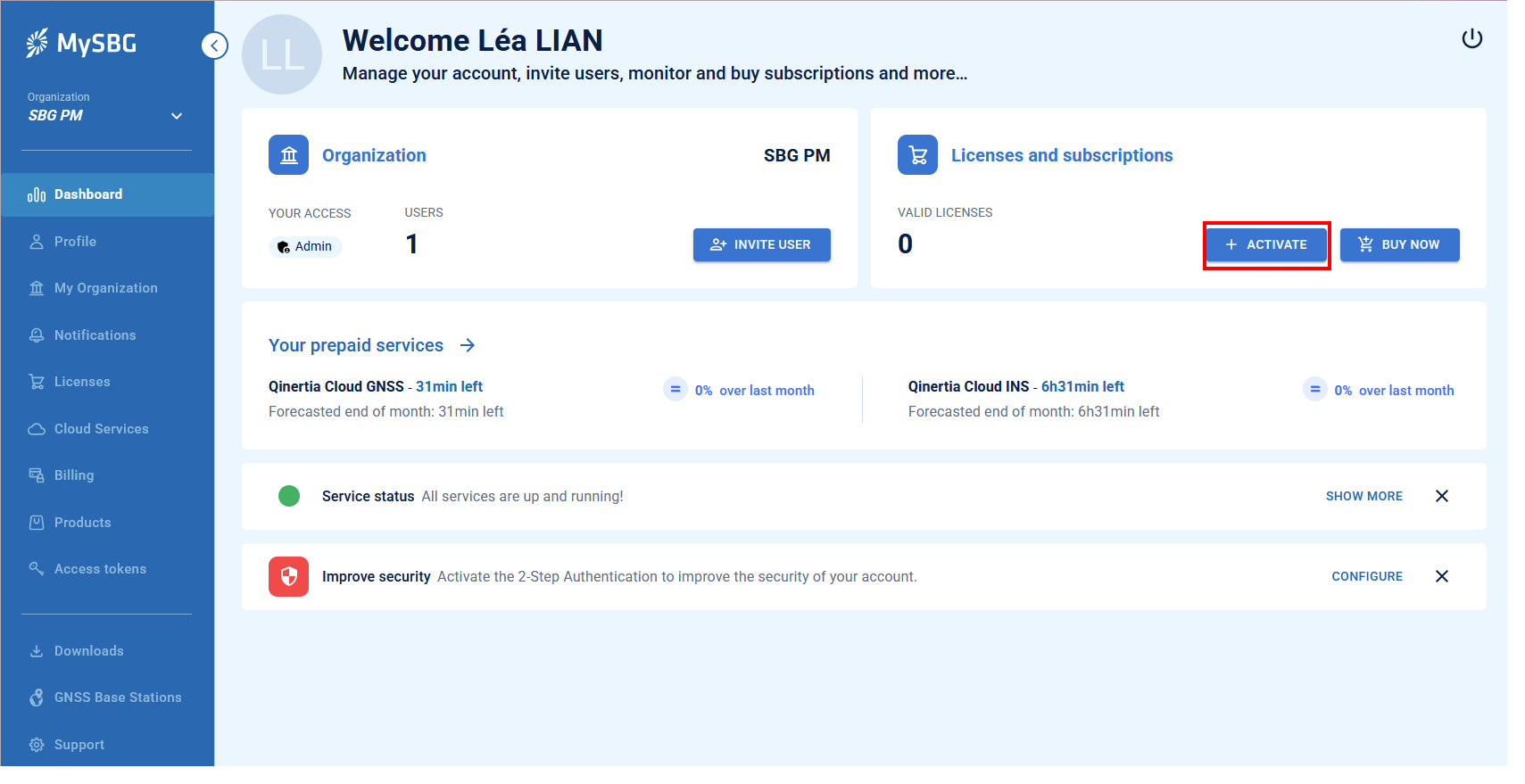The image size is (1525, 784).
Task: Click the valid licenses count 0
Action: 905,244
